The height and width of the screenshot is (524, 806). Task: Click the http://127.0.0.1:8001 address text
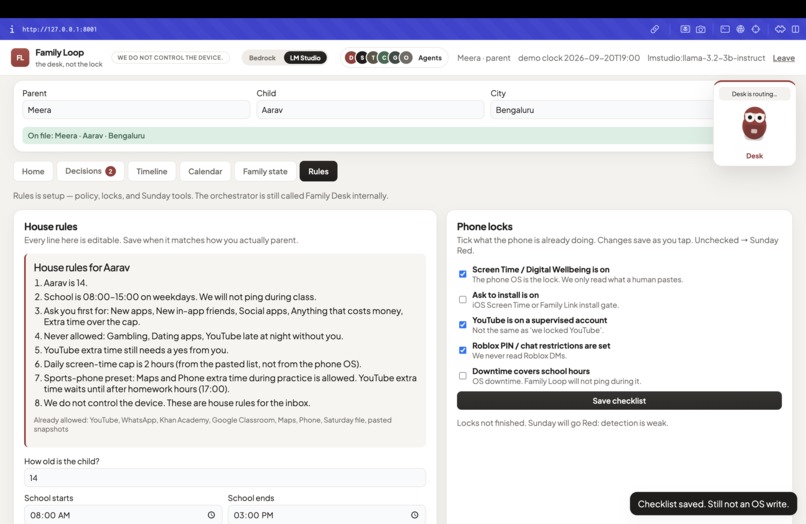click(x=59, y=29)
